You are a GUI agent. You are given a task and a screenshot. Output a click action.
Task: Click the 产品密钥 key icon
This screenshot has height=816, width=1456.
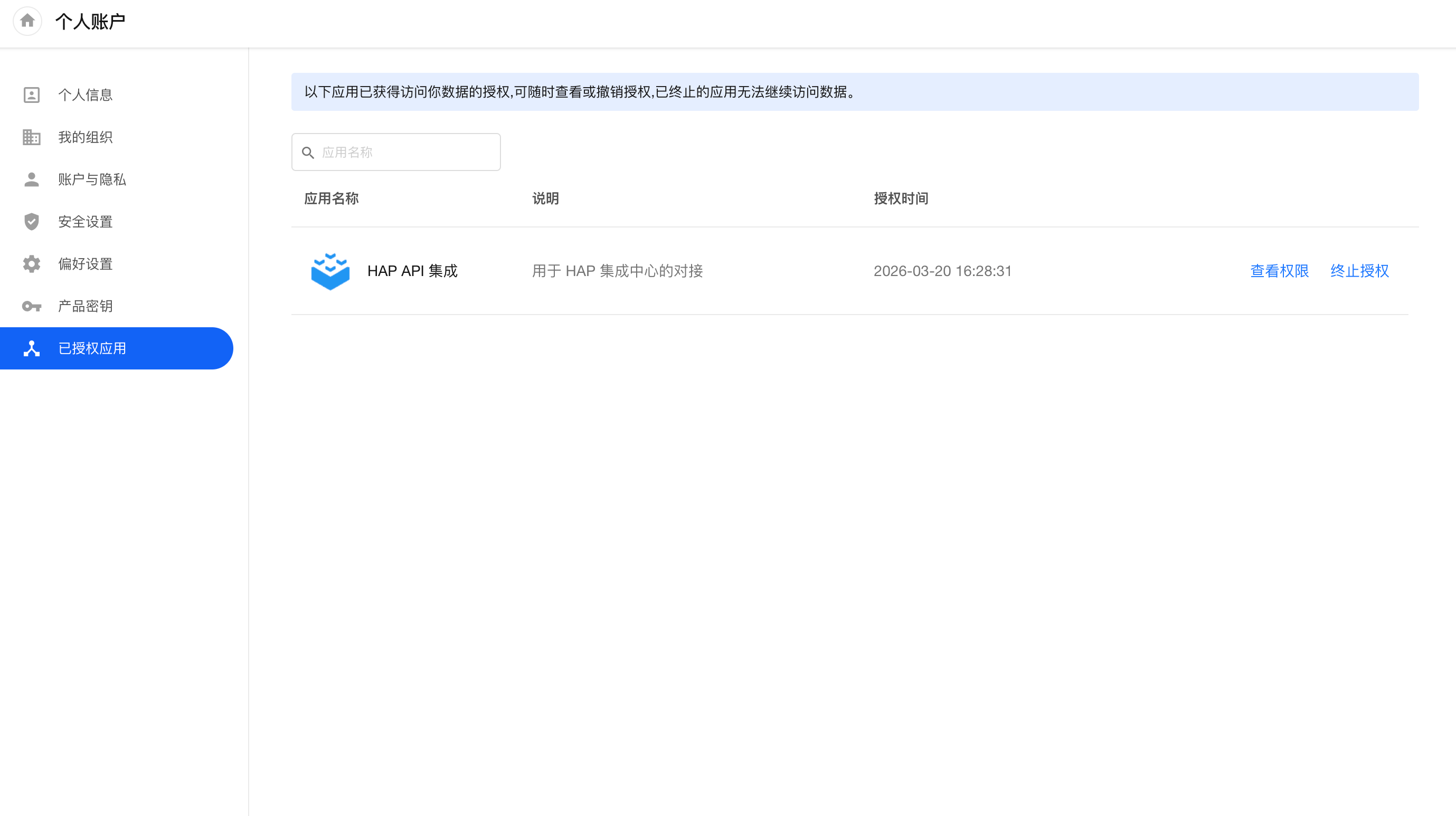[x=32, y=306]
